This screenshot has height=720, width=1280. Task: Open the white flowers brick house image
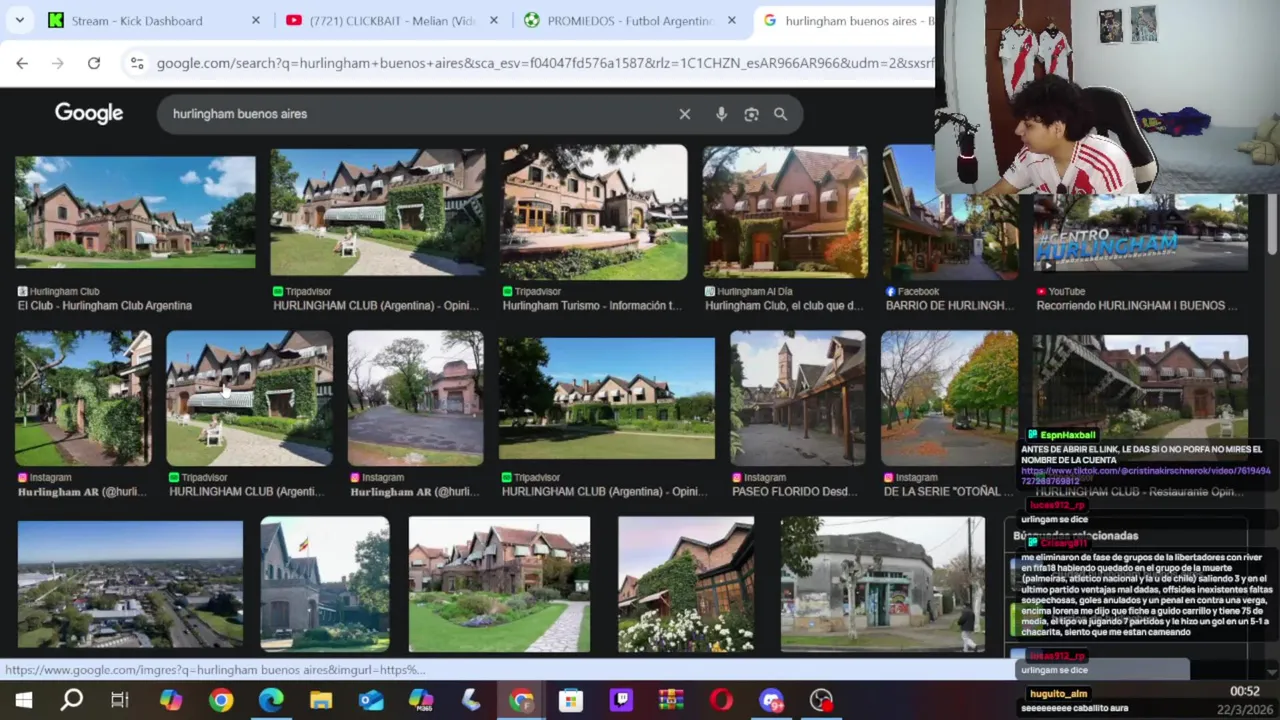click(686, 584)
